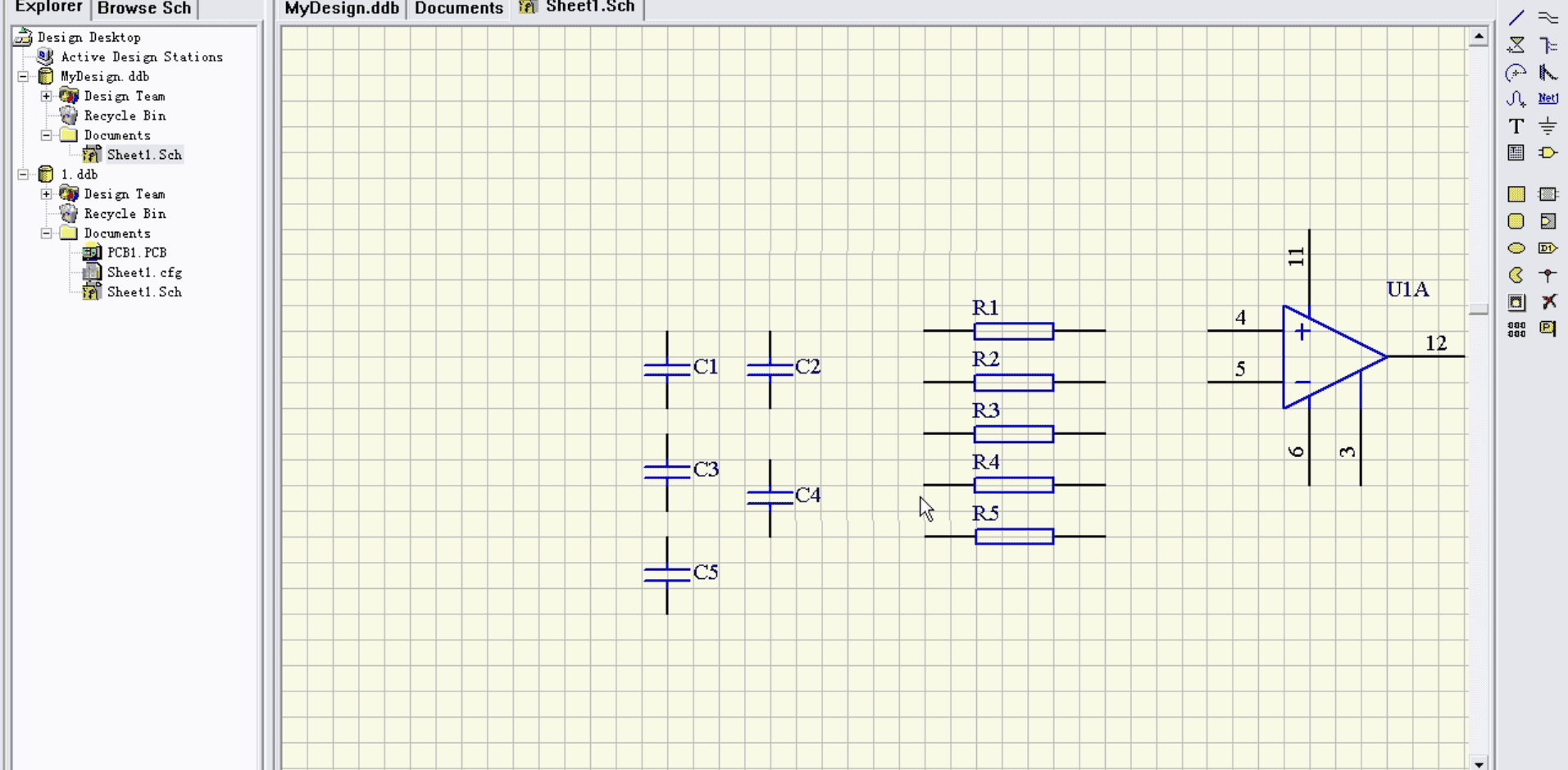Click the C3 designator label
Viewport: 1568px width, 770px height.
click(706, 469)
